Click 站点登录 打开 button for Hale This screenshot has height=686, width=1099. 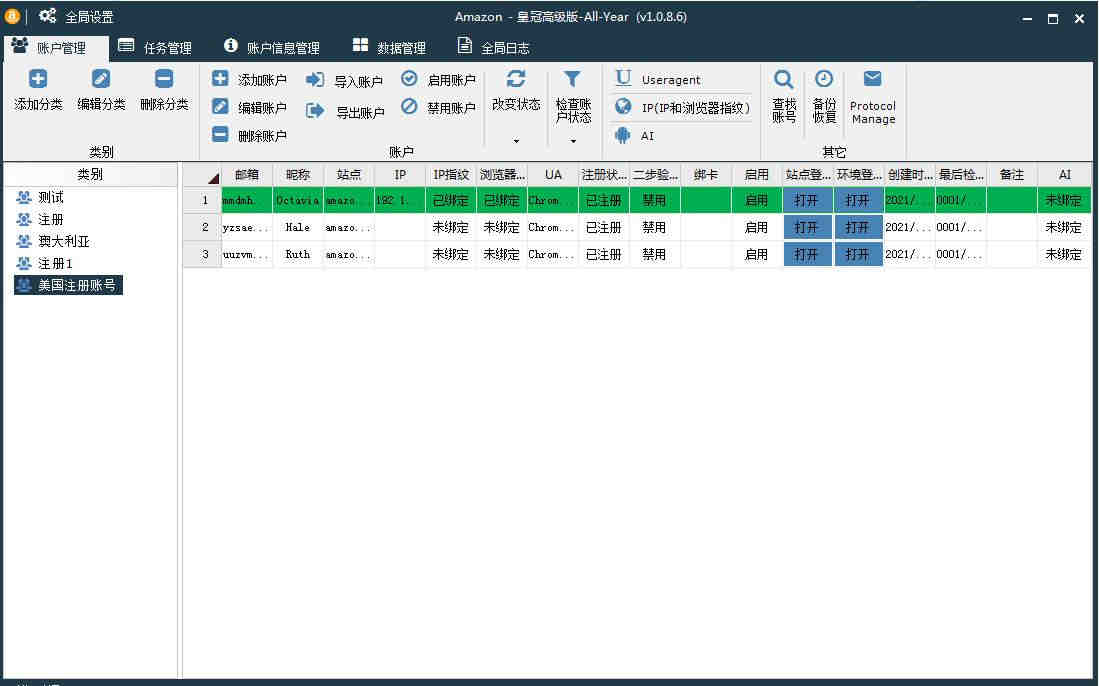pos(807,228)
